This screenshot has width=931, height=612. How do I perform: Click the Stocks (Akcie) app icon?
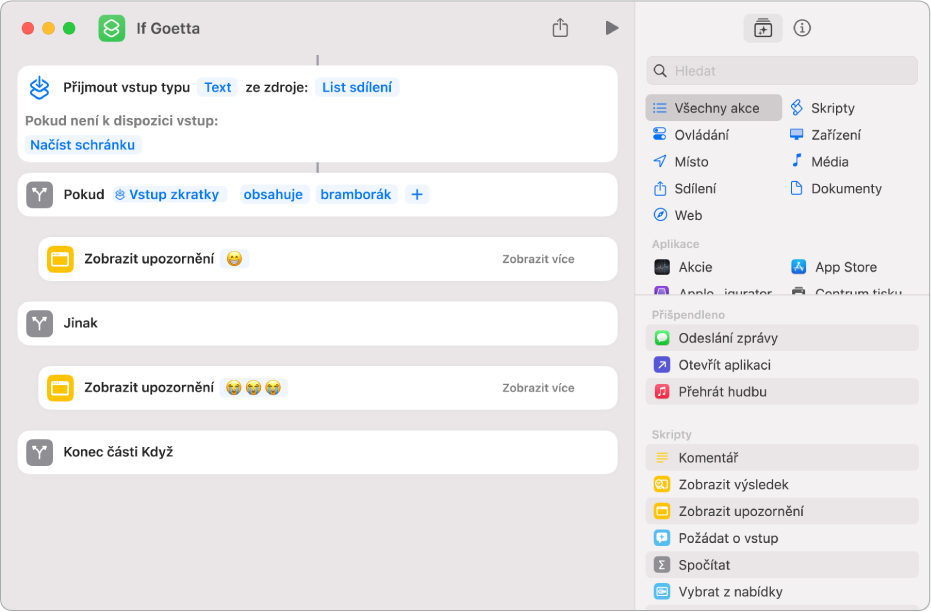[x=661, y=267]
